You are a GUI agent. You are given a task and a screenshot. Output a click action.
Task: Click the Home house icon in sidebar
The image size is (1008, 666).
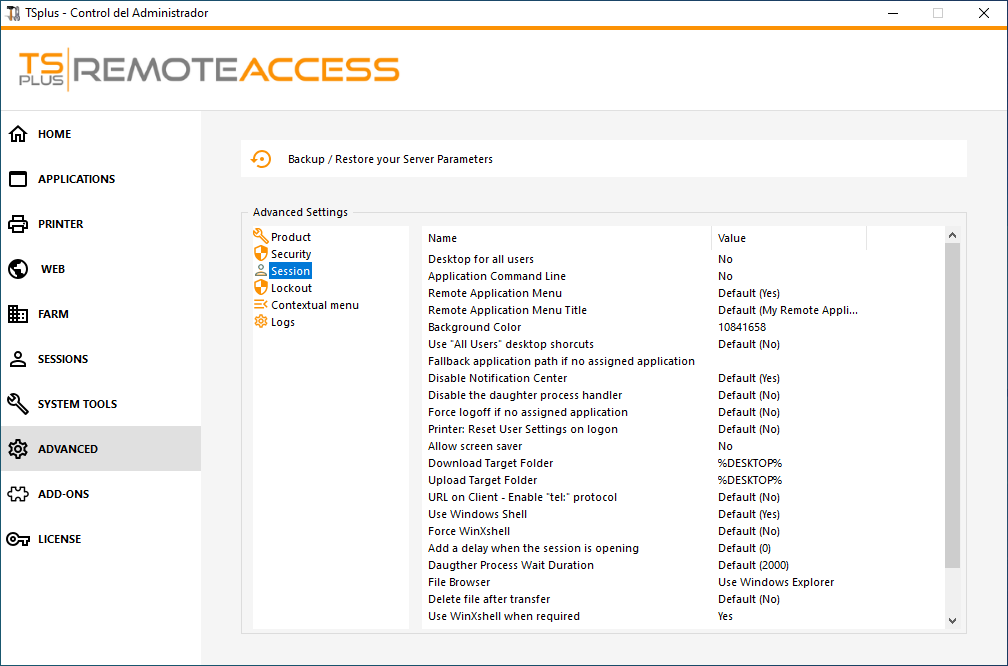pyautogui.click(x=18, y=134)
